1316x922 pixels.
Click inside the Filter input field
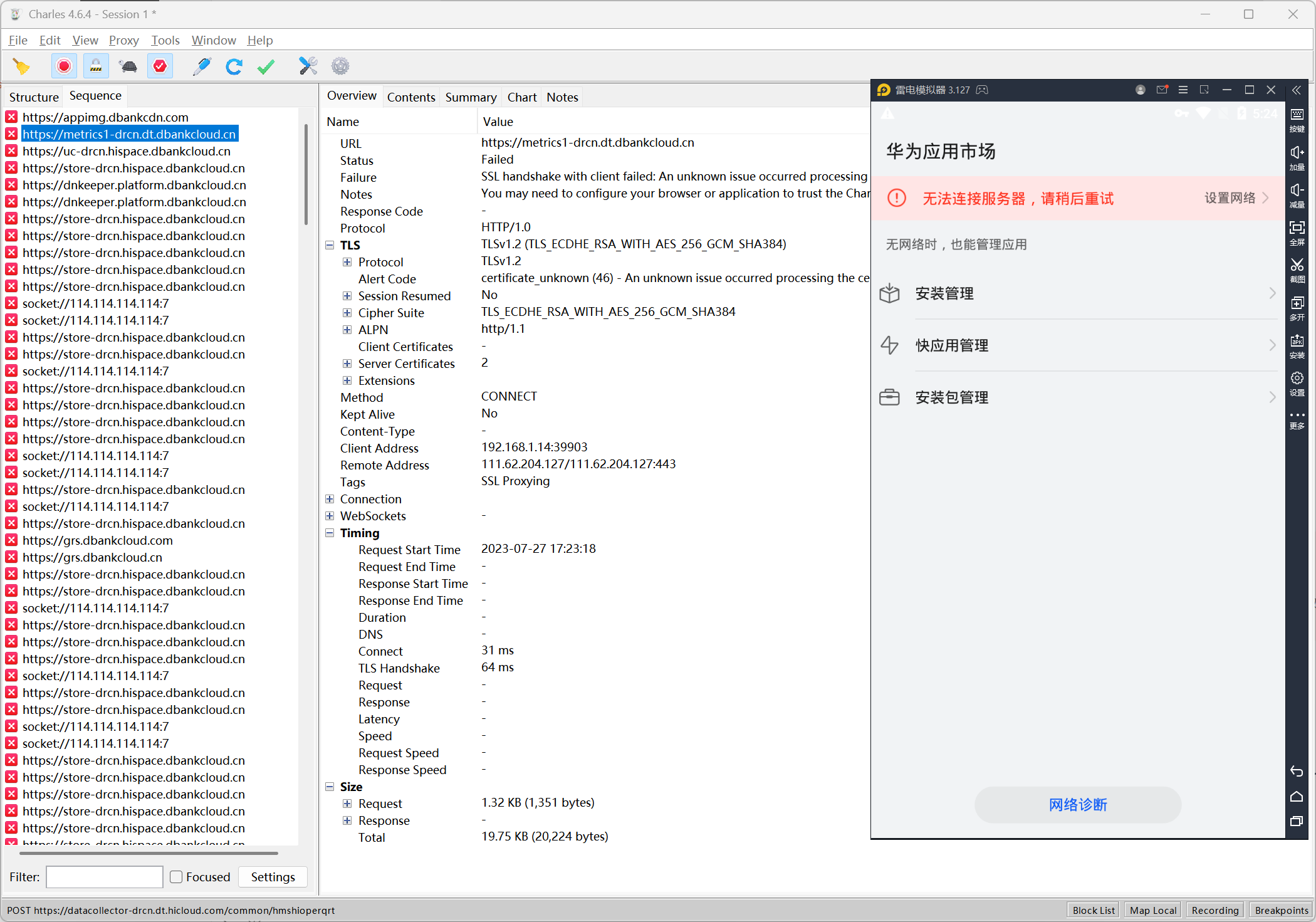[104, 877]
